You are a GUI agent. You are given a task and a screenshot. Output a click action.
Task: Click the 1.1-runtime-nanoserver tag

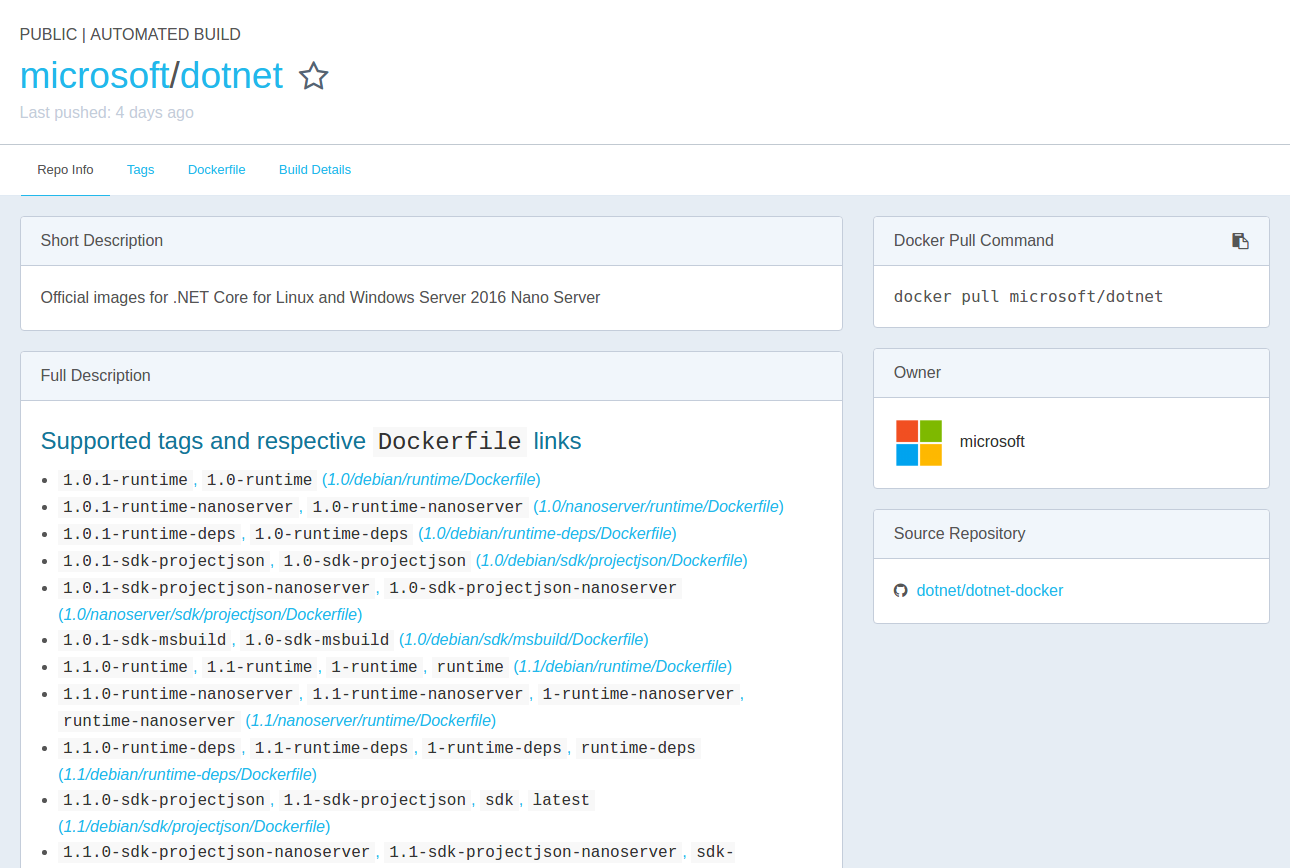(418, 693)
